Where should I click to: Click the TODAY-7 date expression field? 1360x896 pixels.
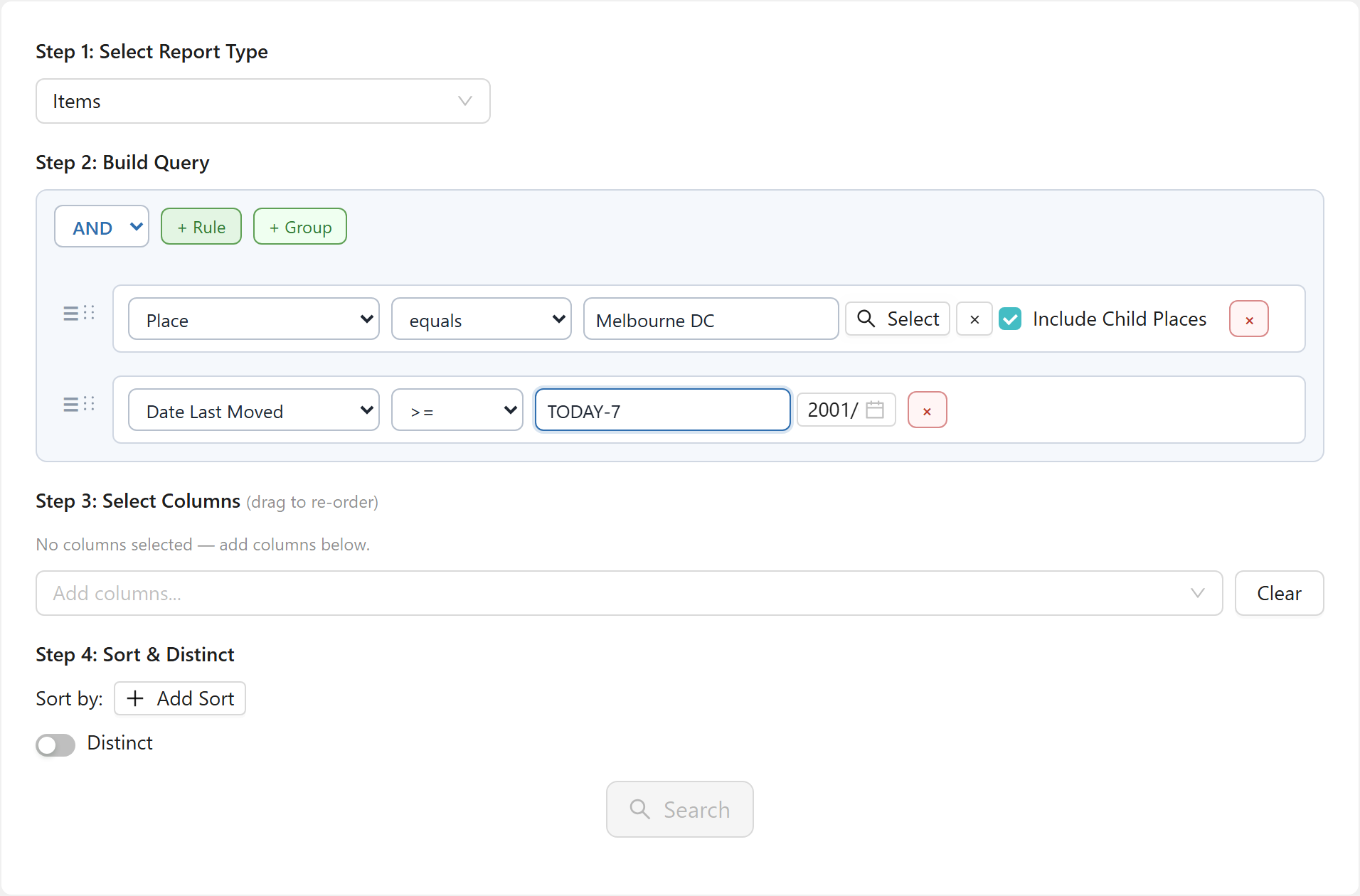663,410
